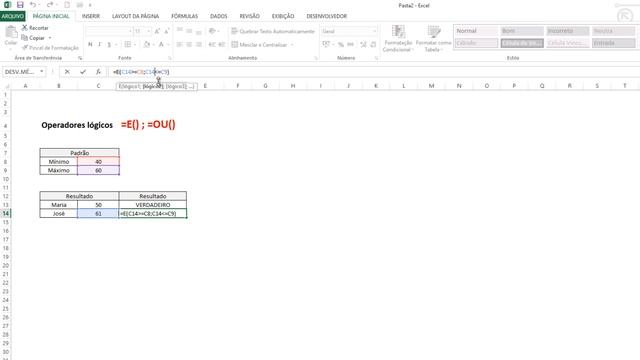640x360 pixels.
Task: Apply the Bom cell style
Action: (522, 31)
